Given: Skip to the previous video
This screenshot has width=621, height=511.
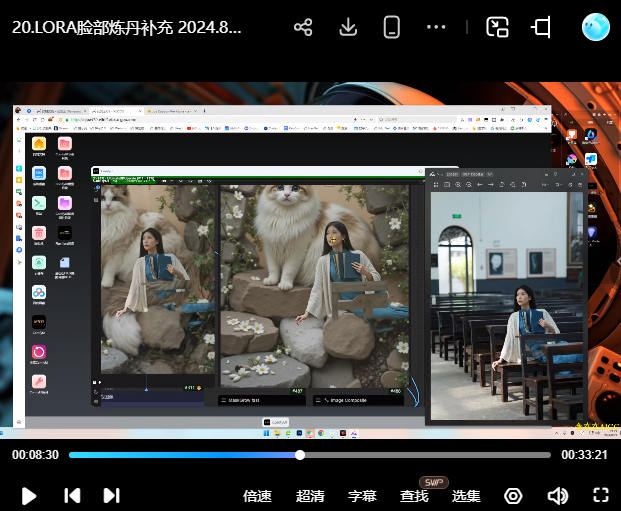Looking at the screenshot, I should [72, 495].
